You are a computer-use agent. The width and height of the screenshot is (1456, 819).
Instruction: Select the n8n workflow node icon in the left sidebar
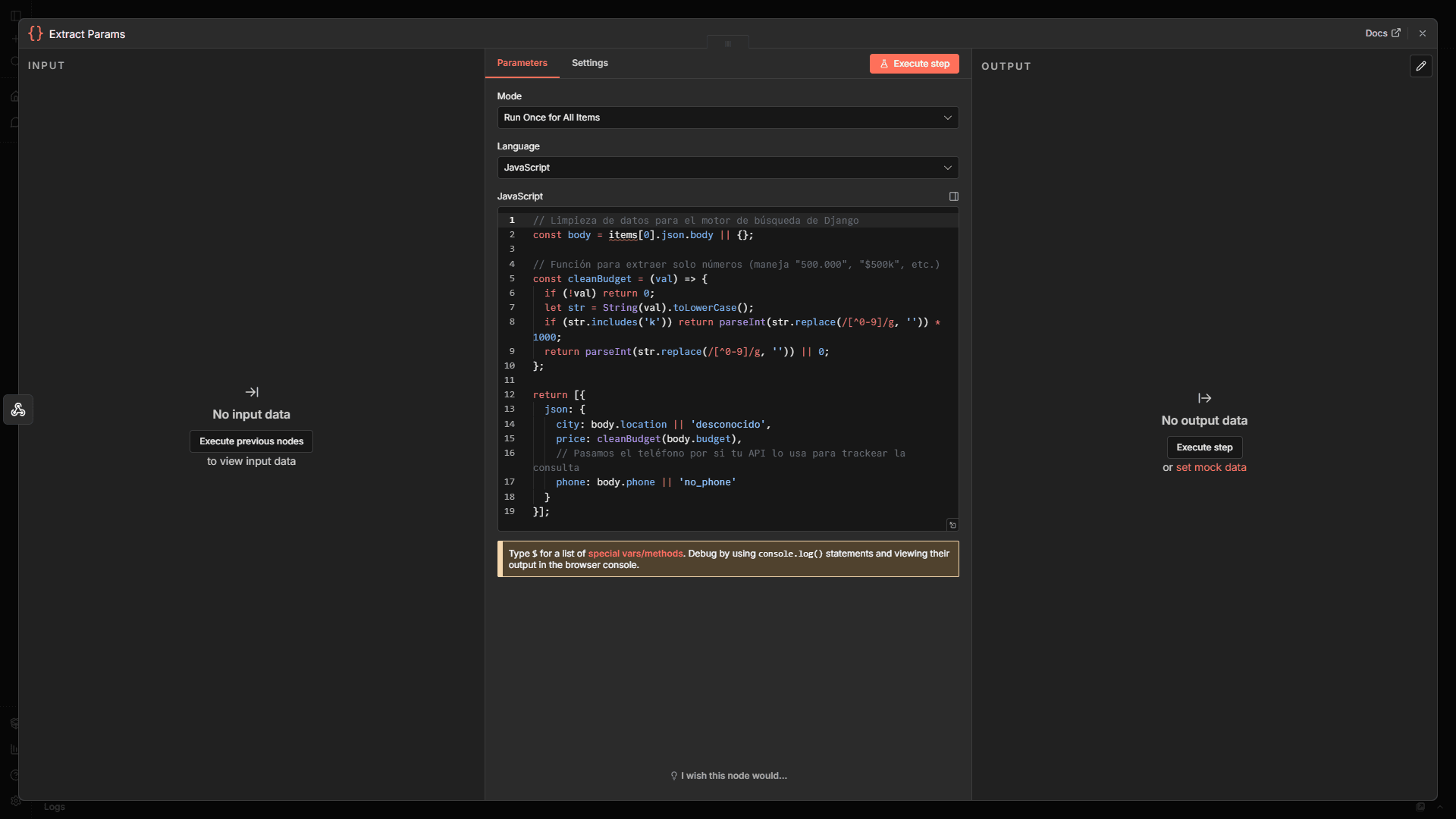pyautogui.click(x=17, y=409)
